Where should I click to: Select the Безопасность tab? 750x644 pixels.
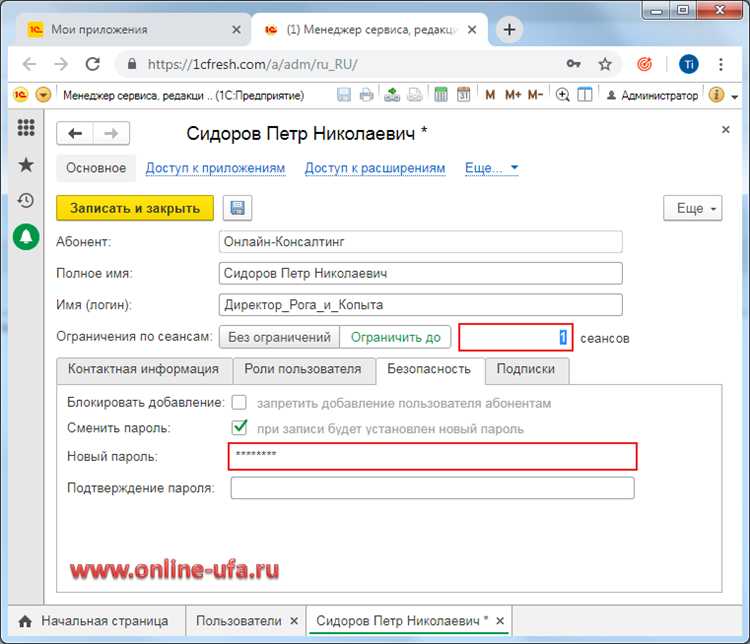tap(430, 370)
